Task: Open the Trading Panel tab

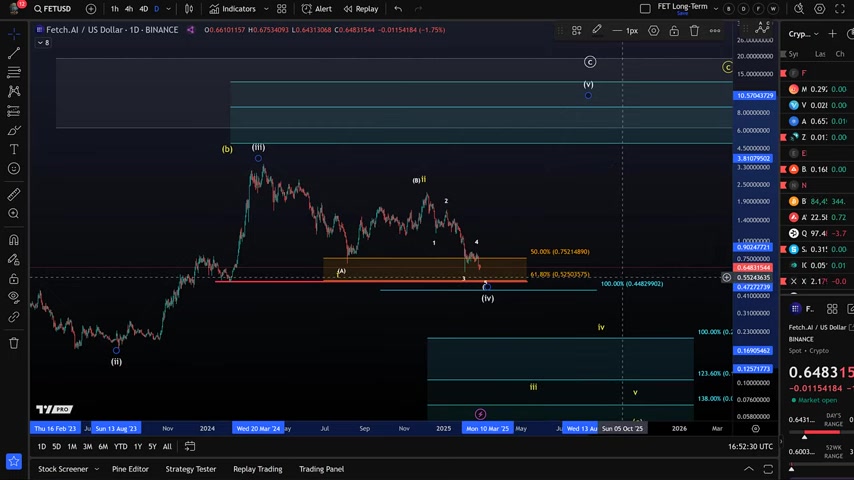Action: [x=321, y=469]
